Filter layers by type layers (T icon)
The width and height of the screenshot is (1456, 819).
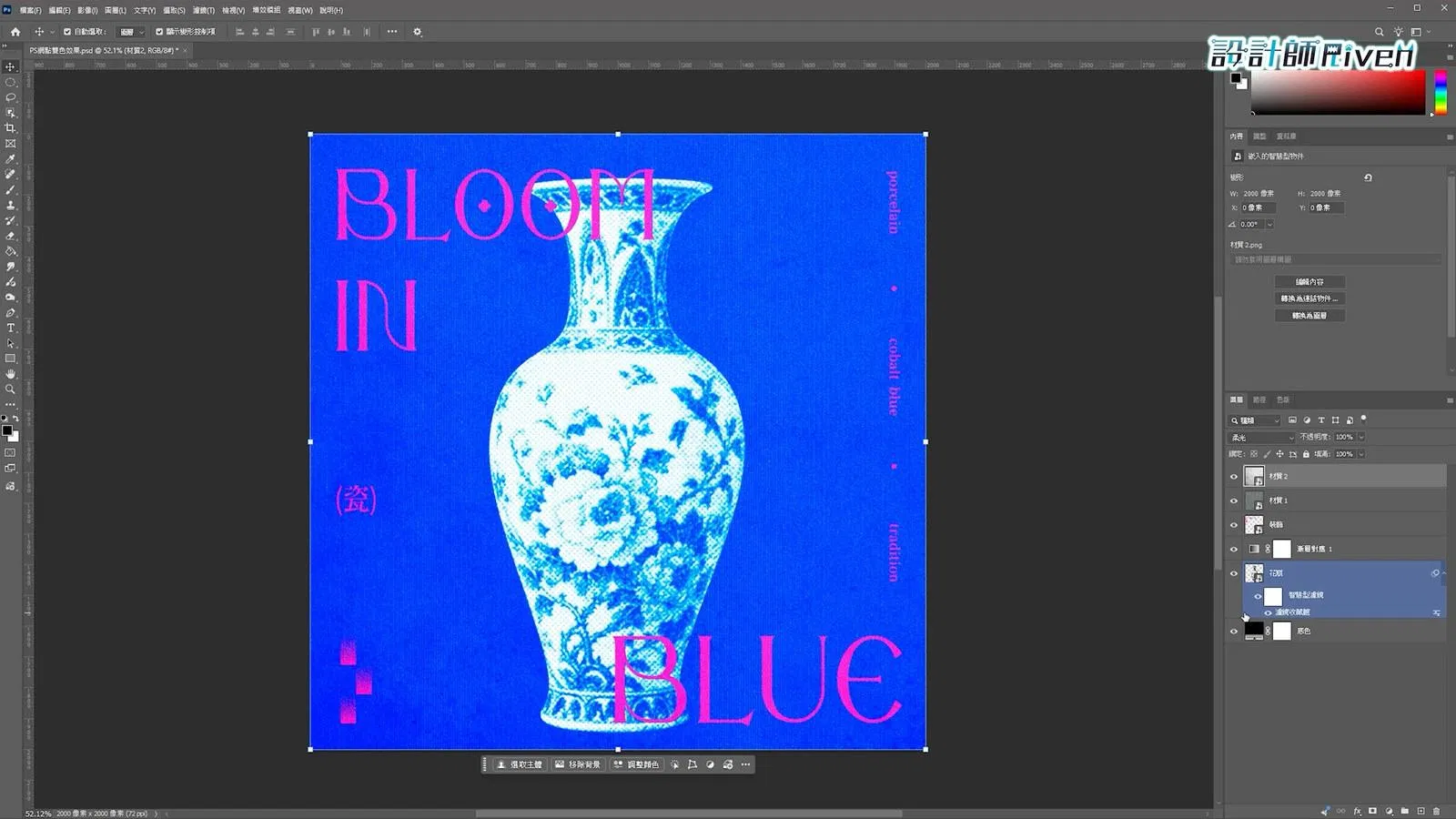(1321, 420)
